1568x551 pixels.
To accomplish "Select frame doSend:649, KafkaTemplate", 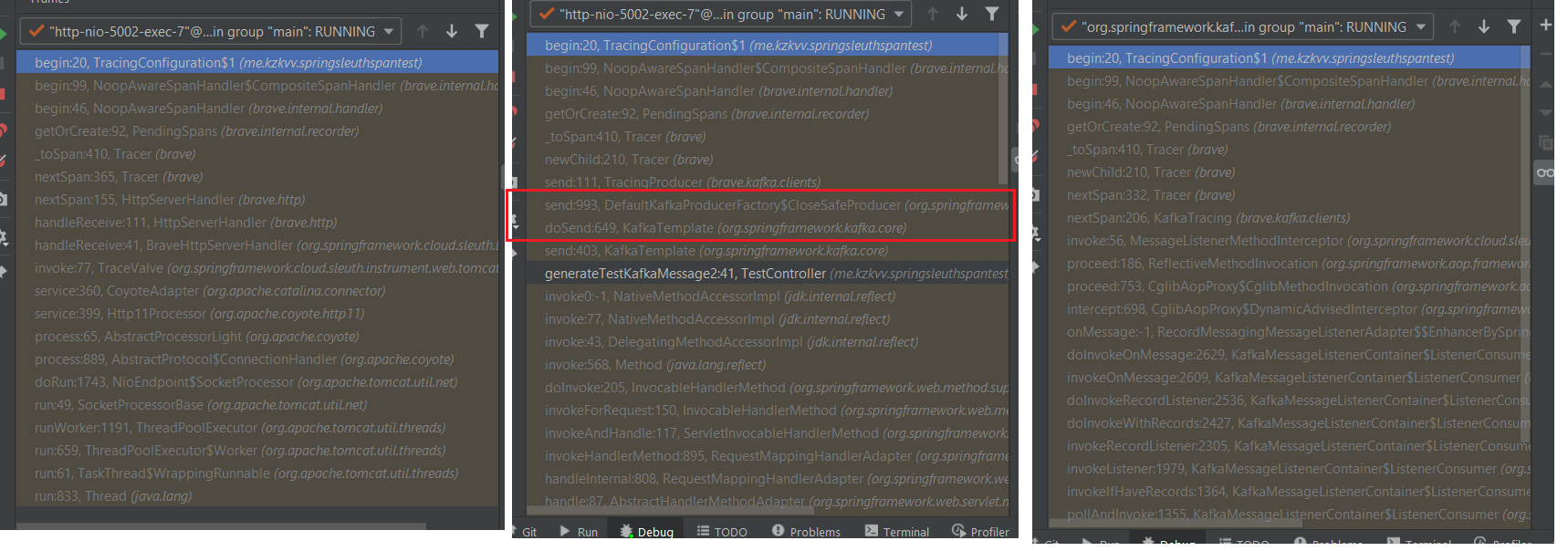I will [768, 228].
